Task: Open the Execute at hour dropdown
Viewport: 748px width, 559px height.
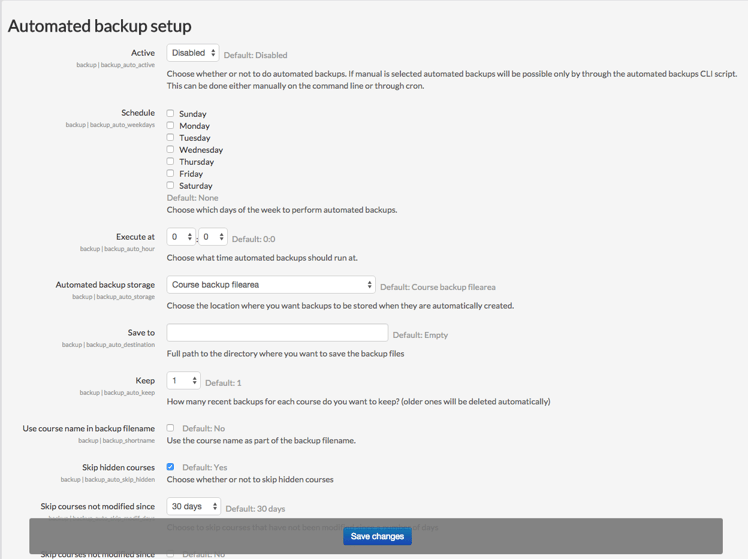Action: [181, 237]
